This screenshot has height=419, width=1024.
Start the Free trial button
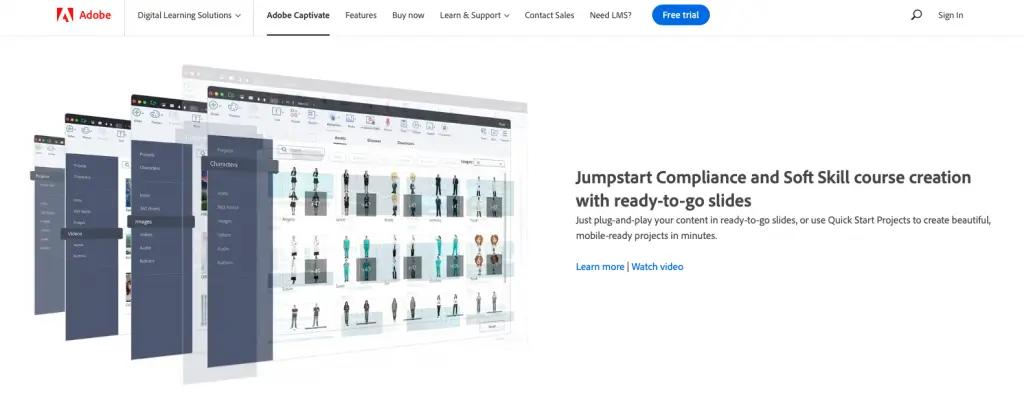[x=680, y=15]
